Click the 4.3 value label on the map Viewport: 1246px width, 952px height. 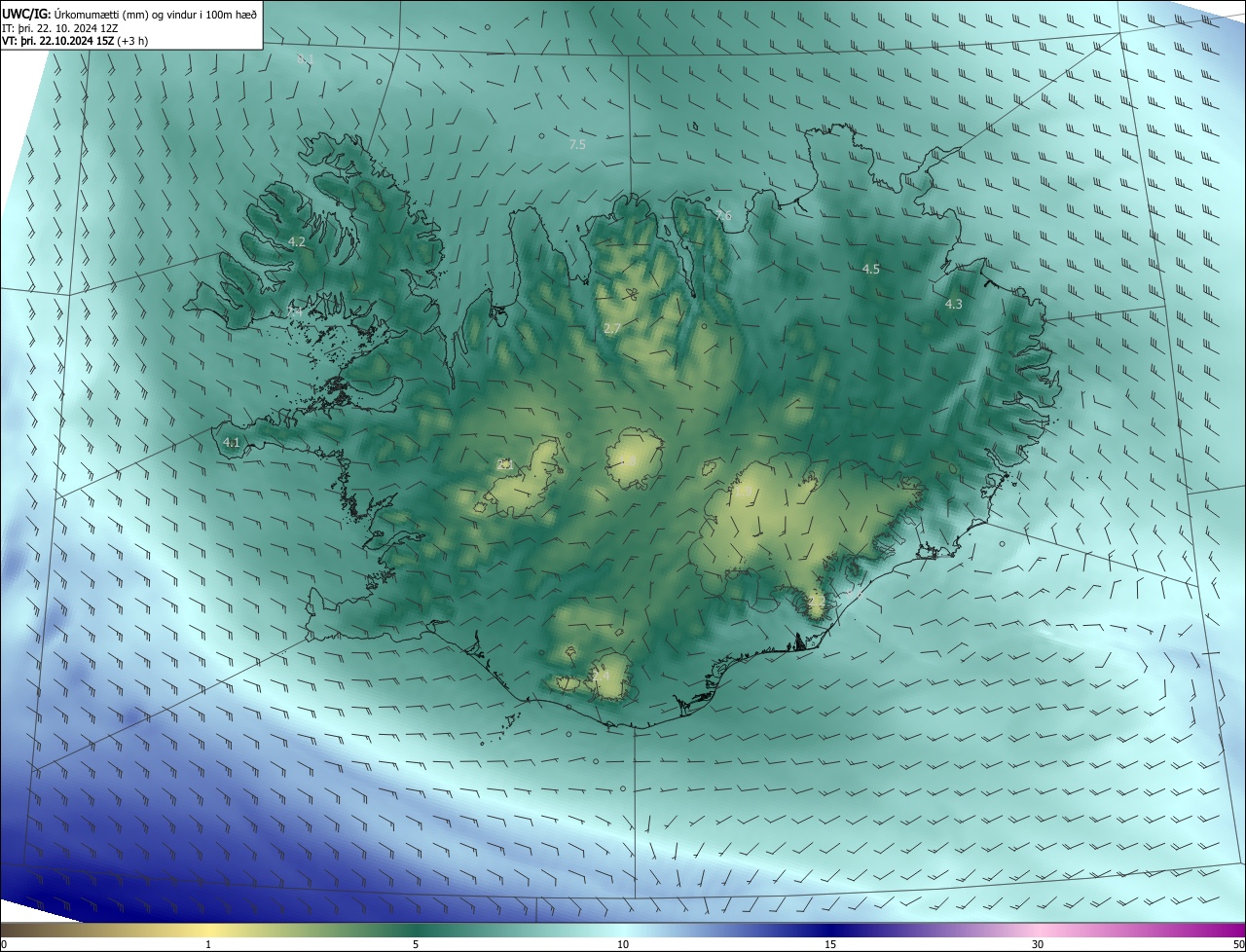954,305
